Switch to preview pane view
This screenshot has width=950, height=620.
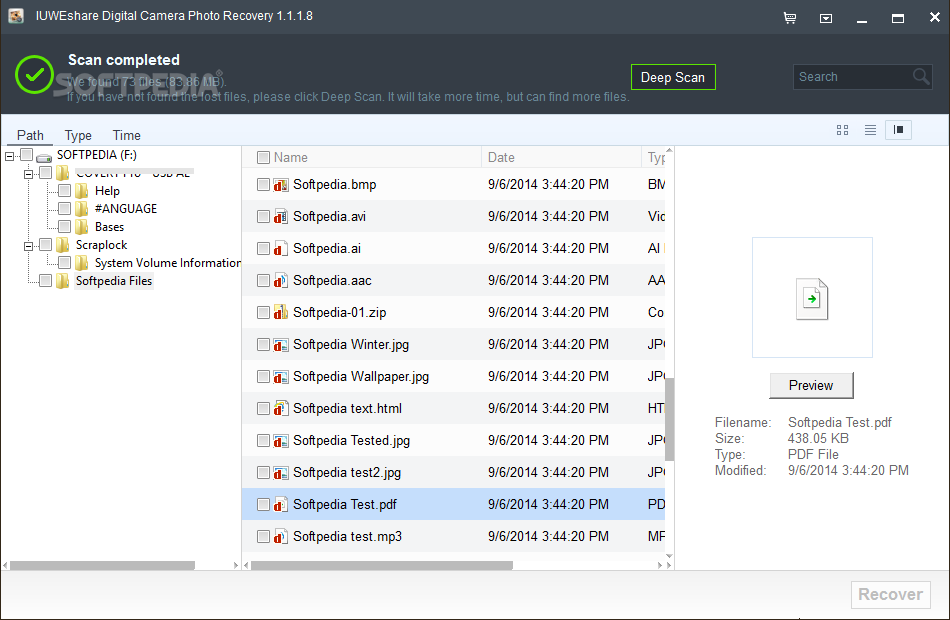point(899,130)
